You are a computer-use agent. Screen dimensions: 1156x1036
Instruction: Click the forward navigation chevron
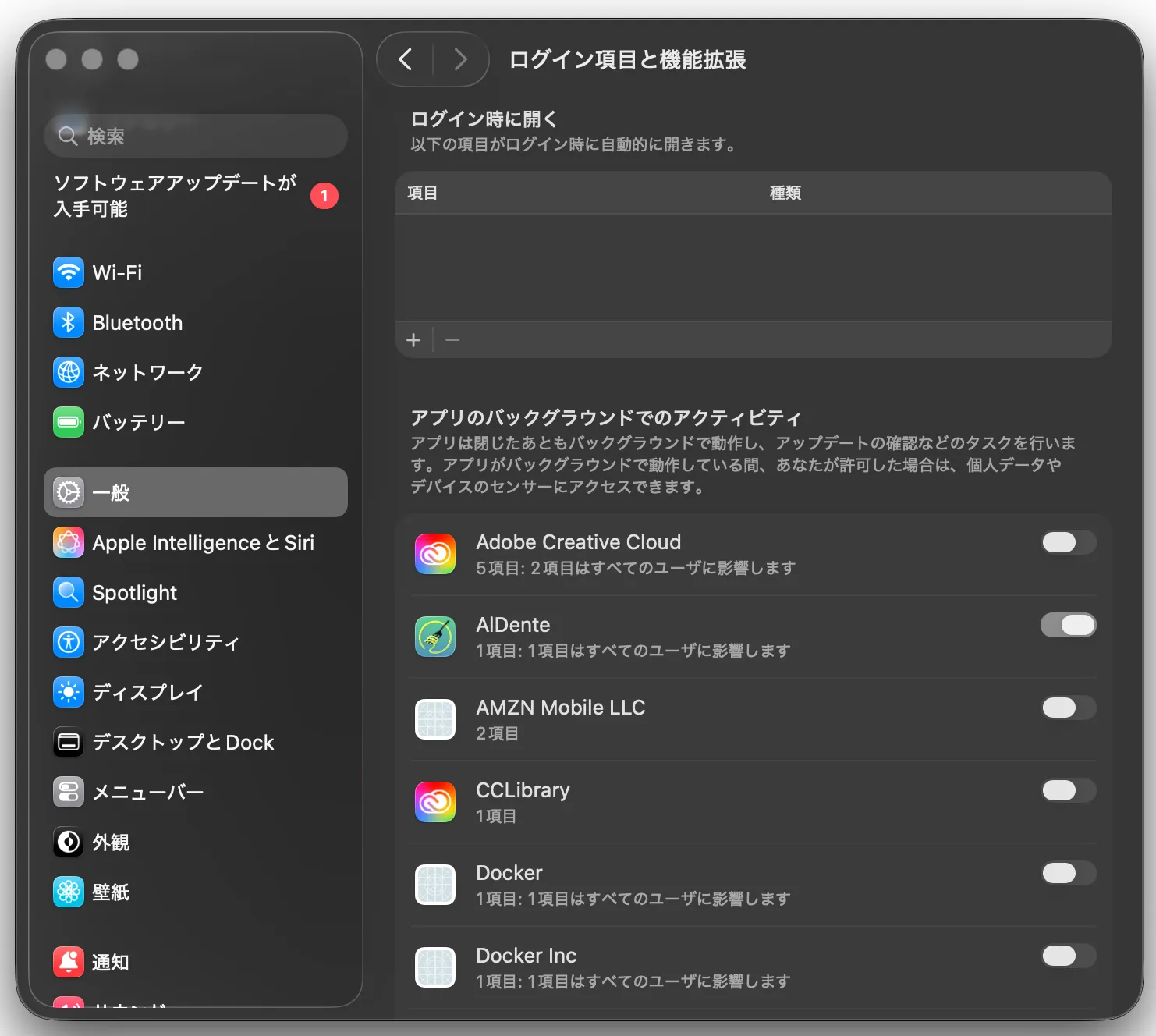(x=460, y=59)
